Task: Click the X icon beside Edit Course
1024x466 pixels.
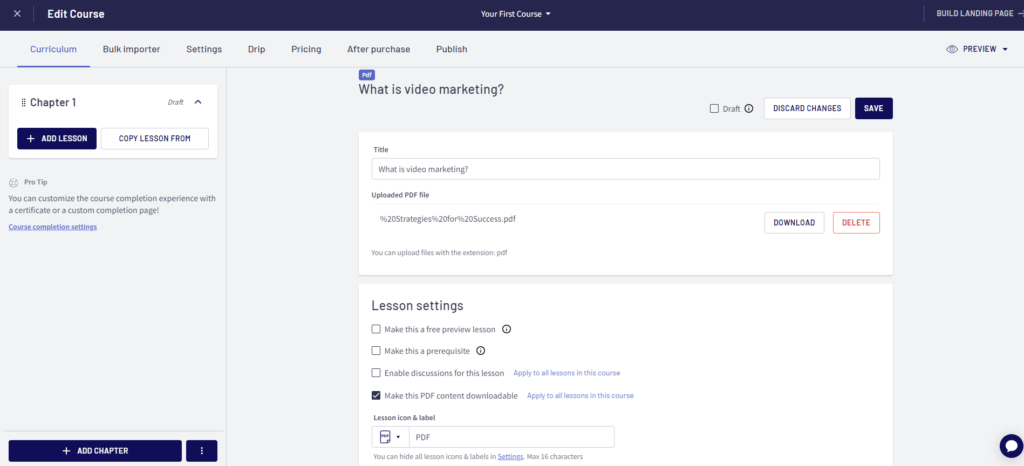Action: [17, 14]
